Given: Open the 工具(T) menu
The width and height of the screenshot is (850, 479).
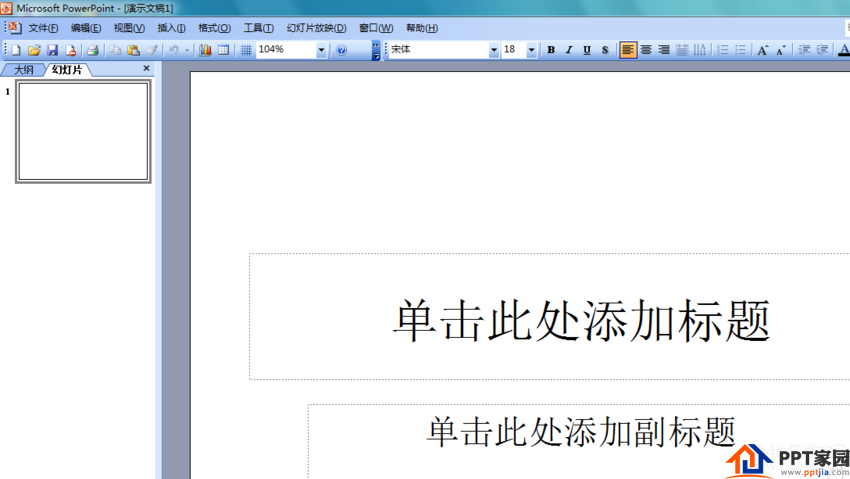Looking at the screenshot, I should (x=259, y=28).
